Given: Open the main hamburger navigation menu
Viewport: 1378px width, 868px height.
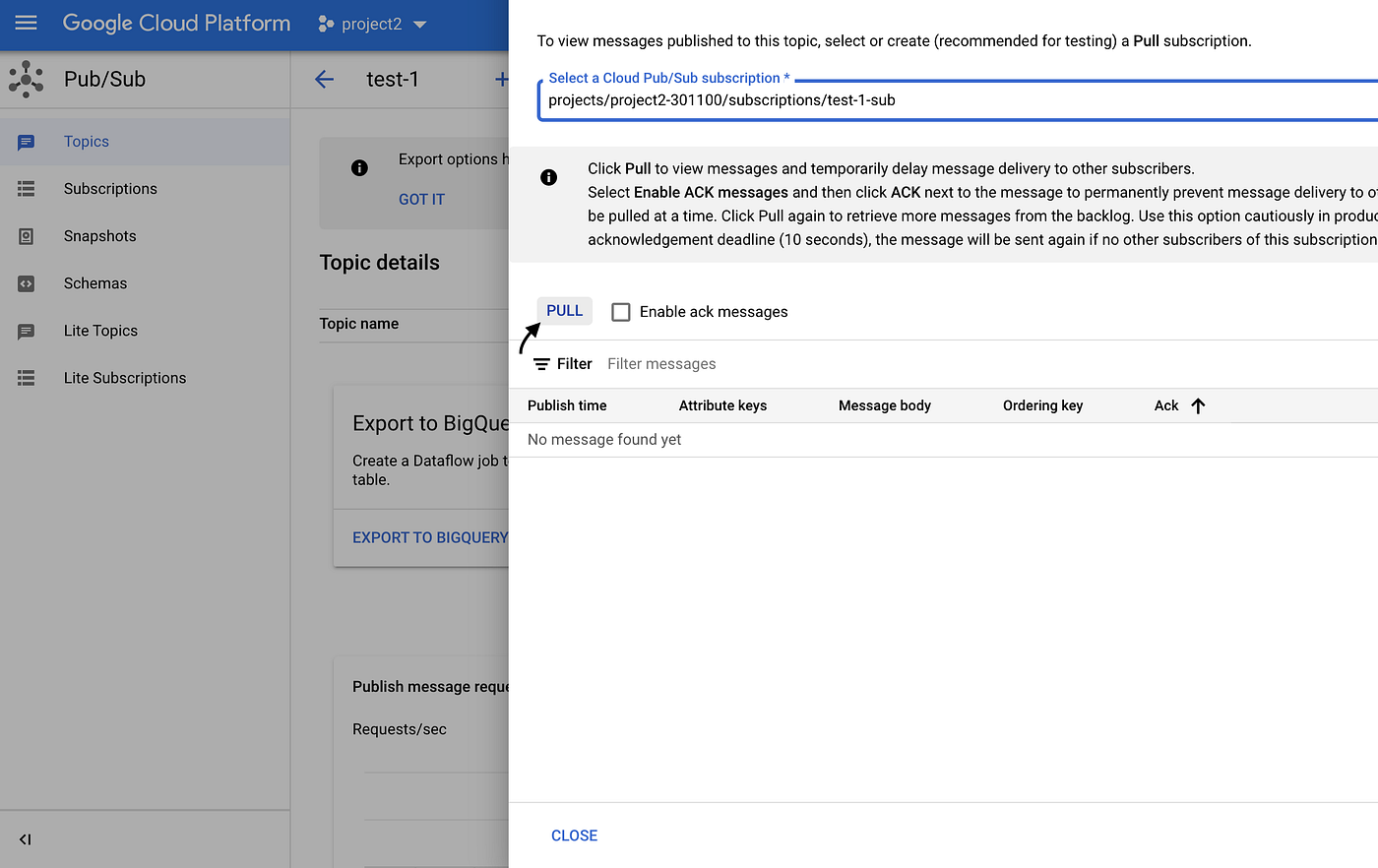Looking at the screenshot, I should click(27, 23).
